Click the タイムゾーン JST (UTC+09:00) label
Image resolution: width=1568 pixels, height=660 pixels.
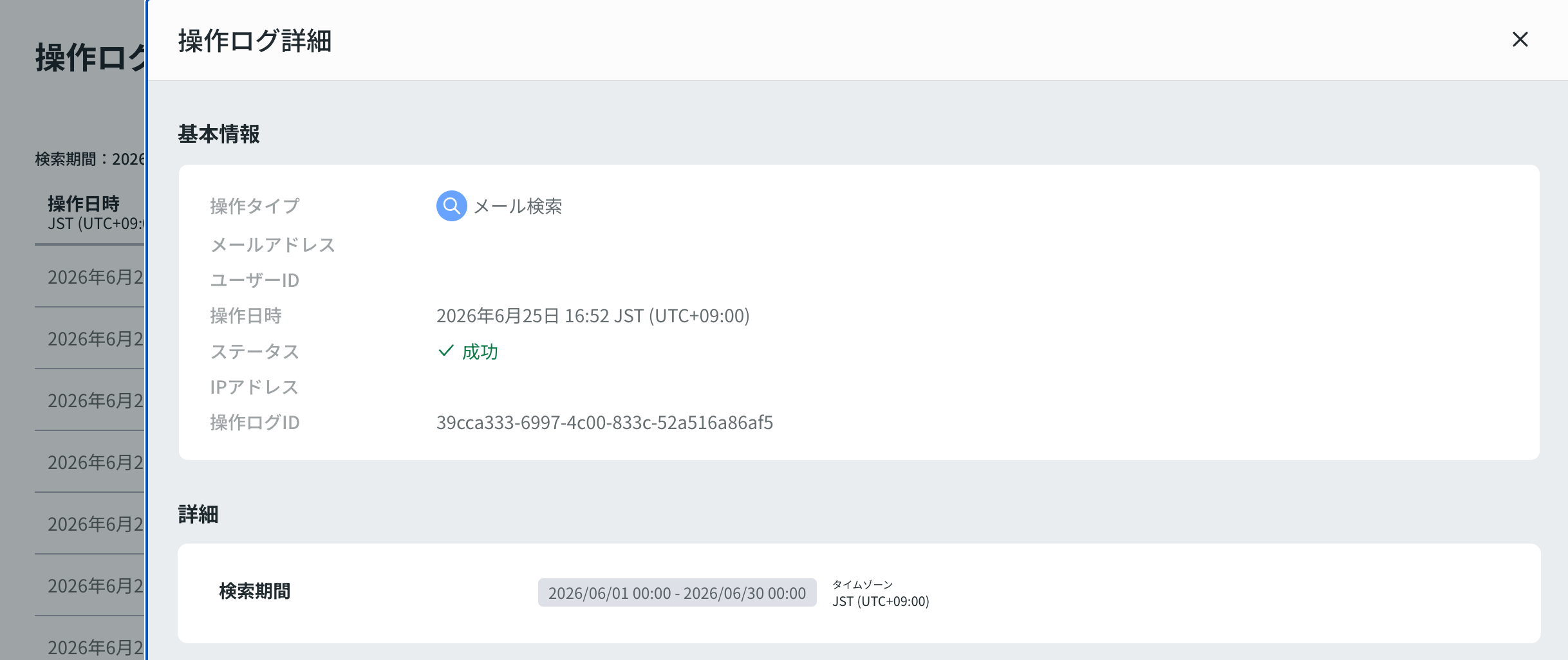pos(881,593)
